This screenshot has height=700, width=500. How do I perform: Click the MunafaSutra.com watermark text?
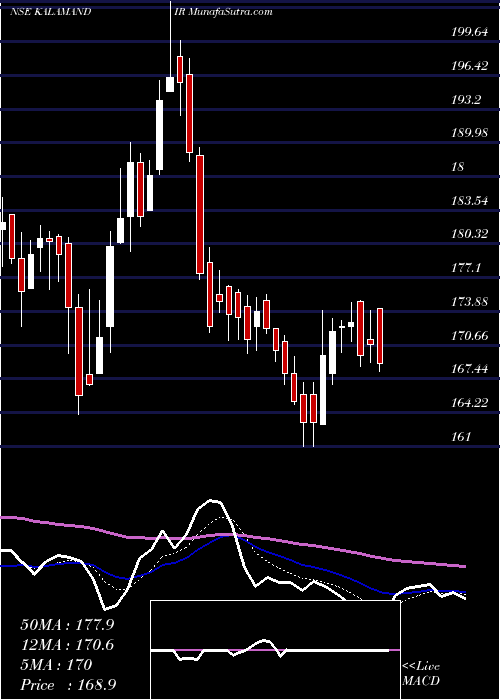(231, 12)
